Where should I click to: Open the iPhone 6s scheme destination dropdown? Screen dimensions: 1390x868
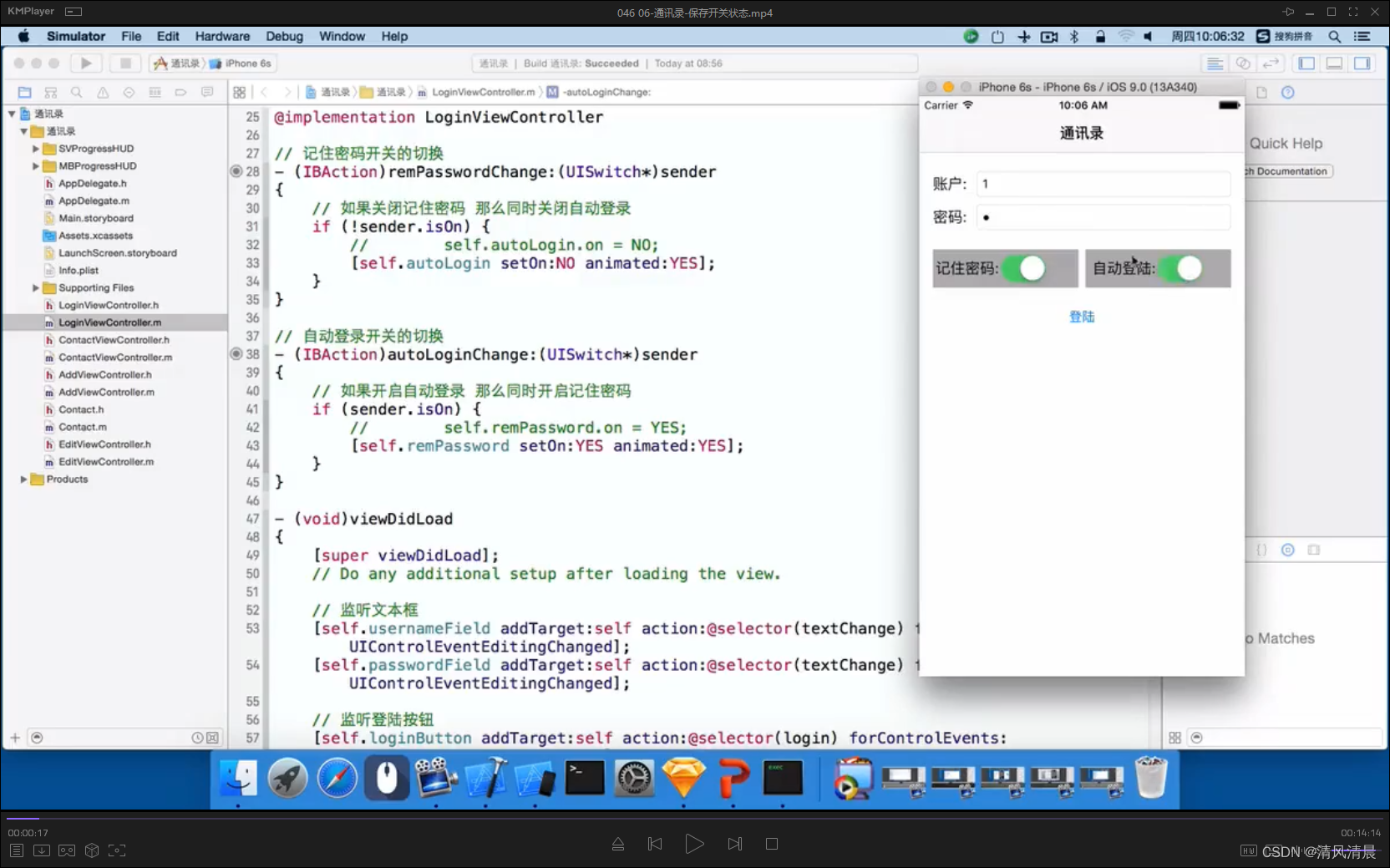(241, 63)
